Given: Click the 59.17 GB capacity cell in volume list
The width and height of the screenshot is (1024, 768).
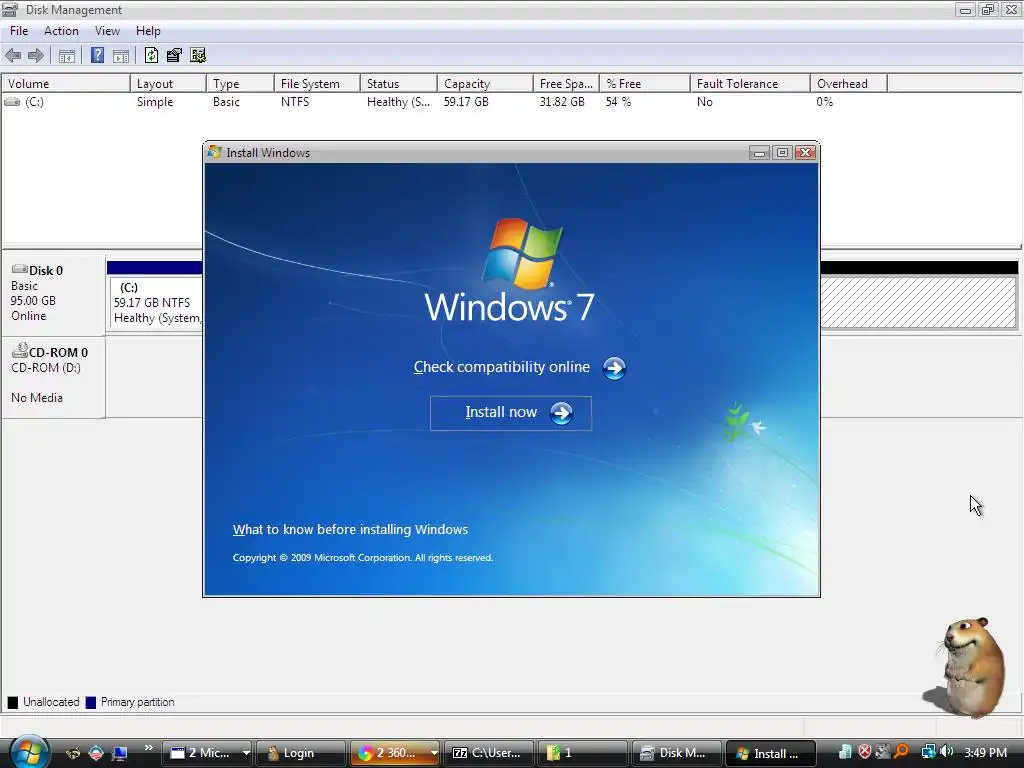Looking at the screenshot, I should click(466, 102).
